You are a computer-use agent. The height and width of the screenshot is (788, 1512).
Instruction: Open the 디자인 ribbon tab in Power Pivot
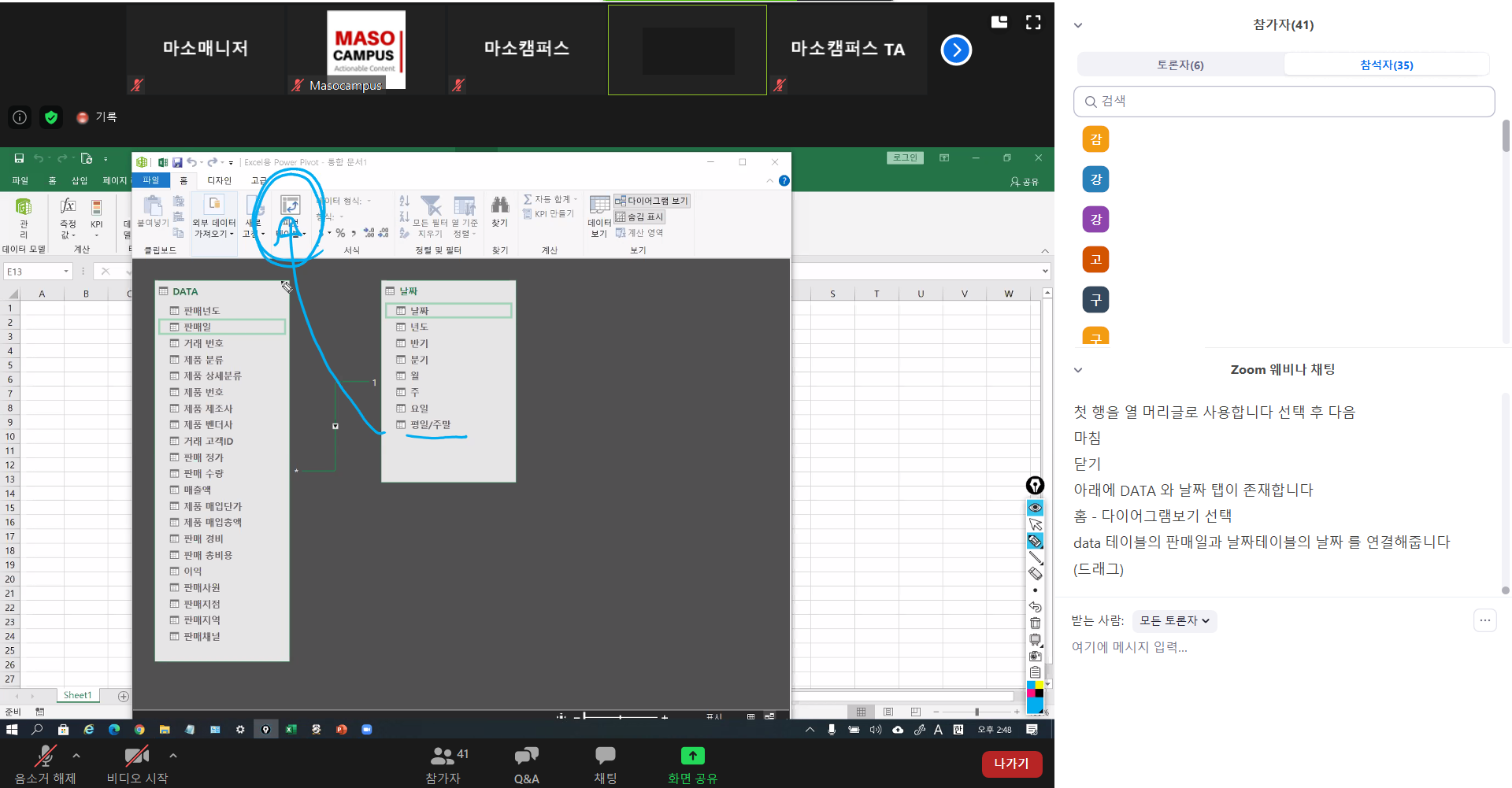pos(219,180)
